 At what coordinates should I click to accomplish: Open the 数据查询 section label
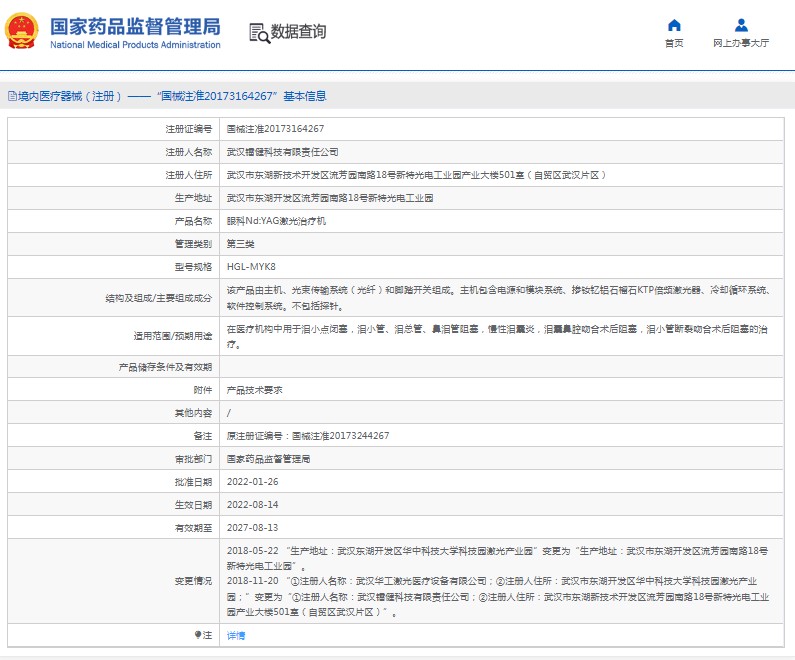click(x=298, y=32)
